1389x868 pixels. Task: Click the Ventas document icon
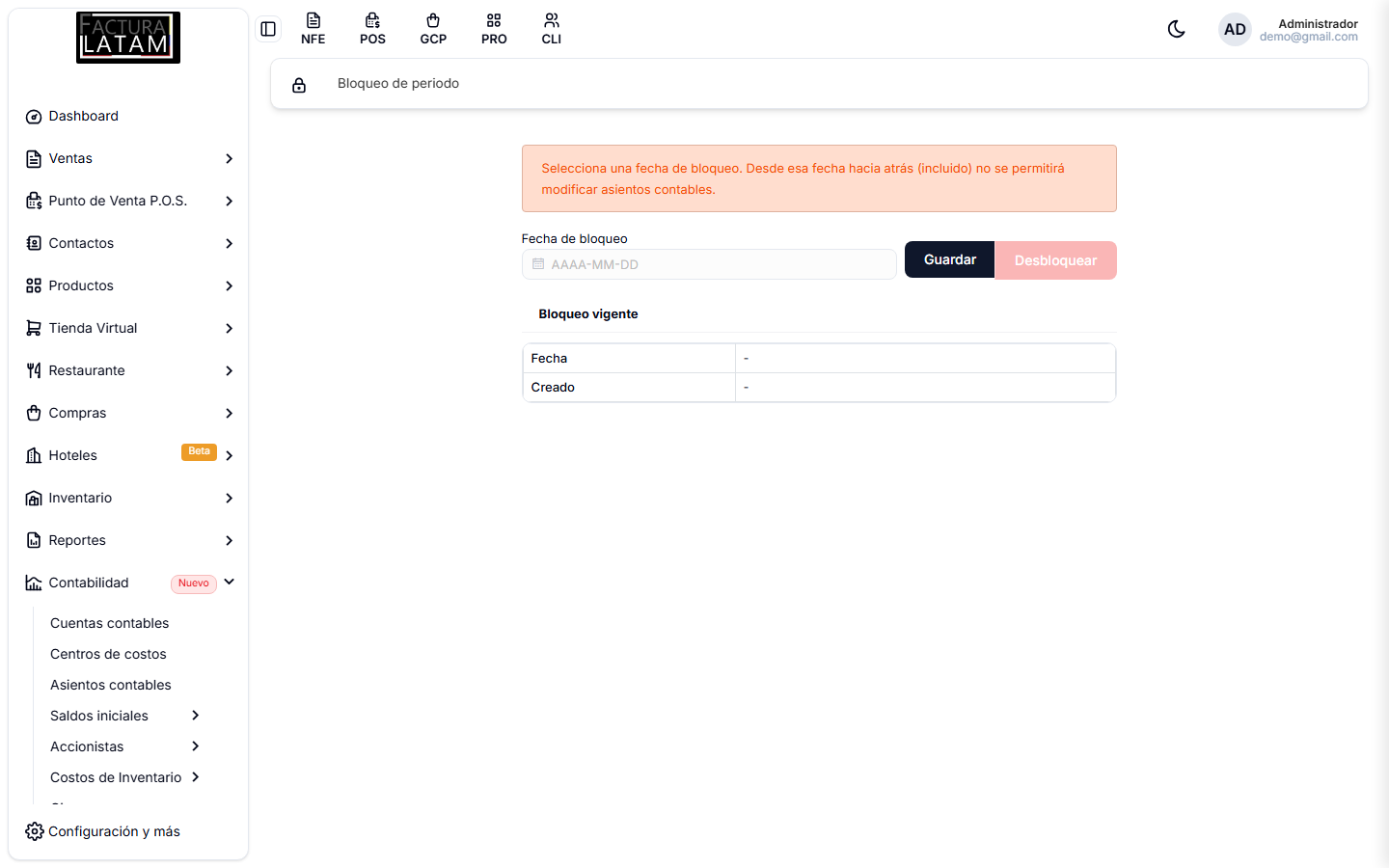click(34, 159)
